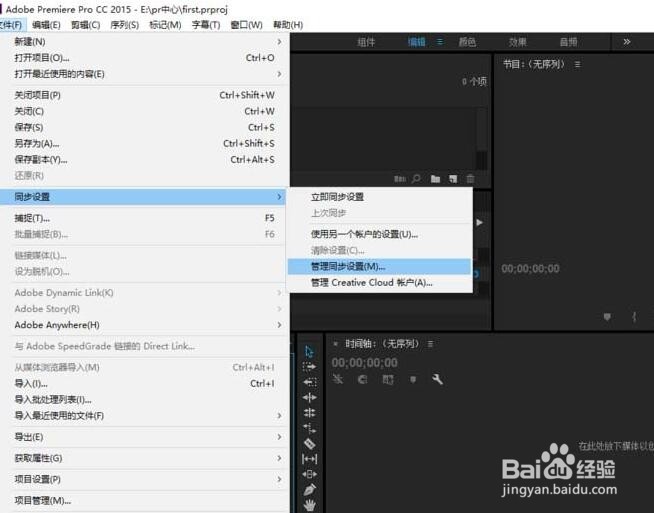Click the play arrow beside the submenu
The width and height of the screenshot is (654, 513).
pyautogui.click(x=480, y=223)
